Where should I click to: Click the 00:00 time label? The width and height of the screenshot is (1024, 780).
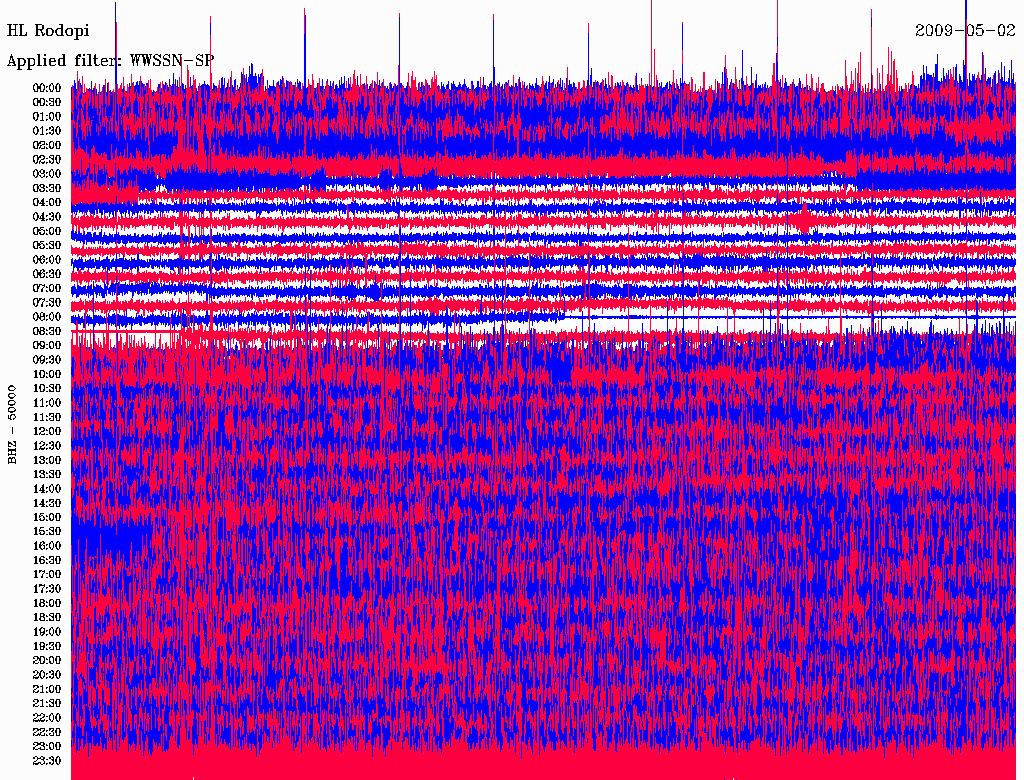[48, 88]
